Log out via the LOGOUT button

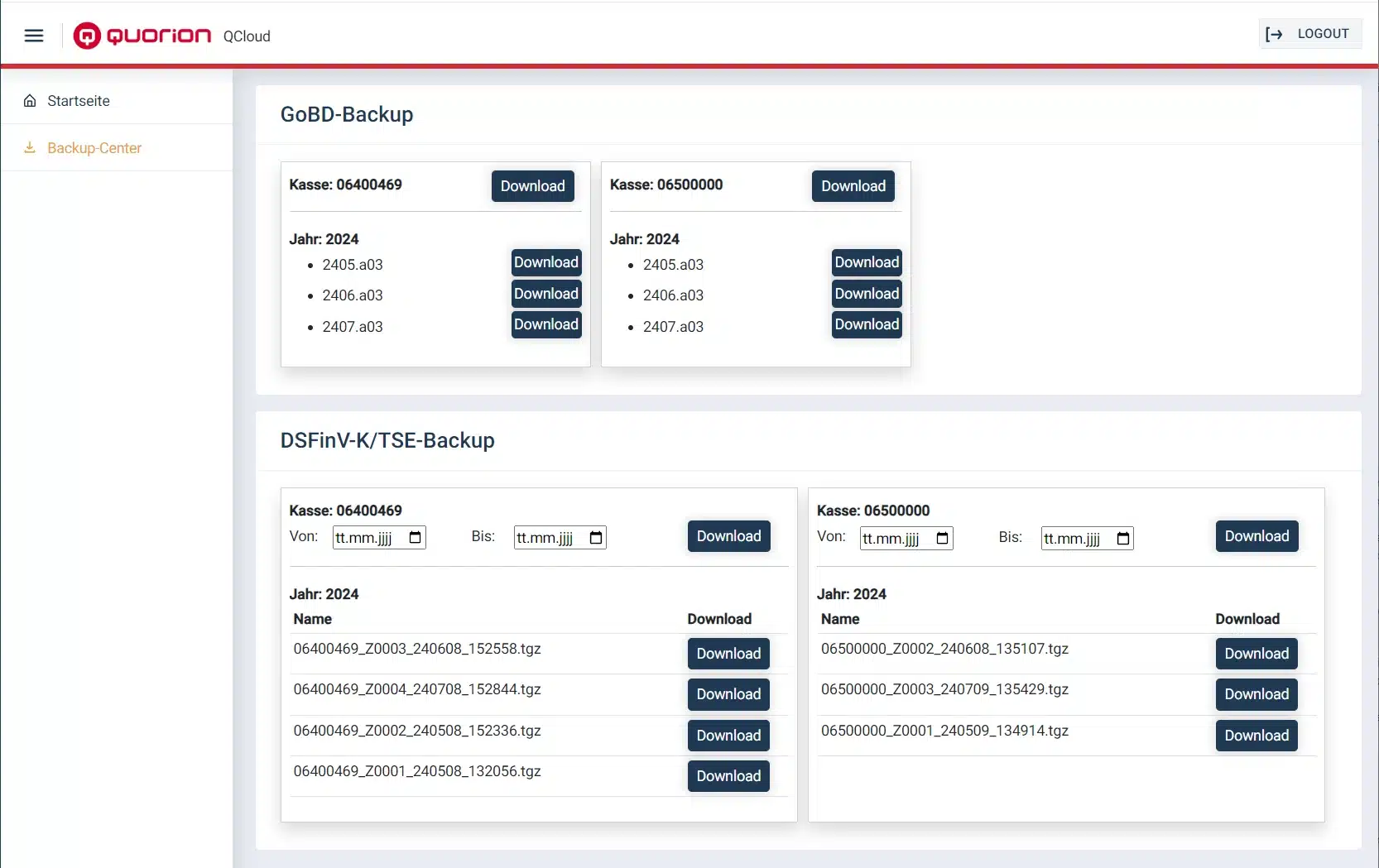[x=1310, y=34]
